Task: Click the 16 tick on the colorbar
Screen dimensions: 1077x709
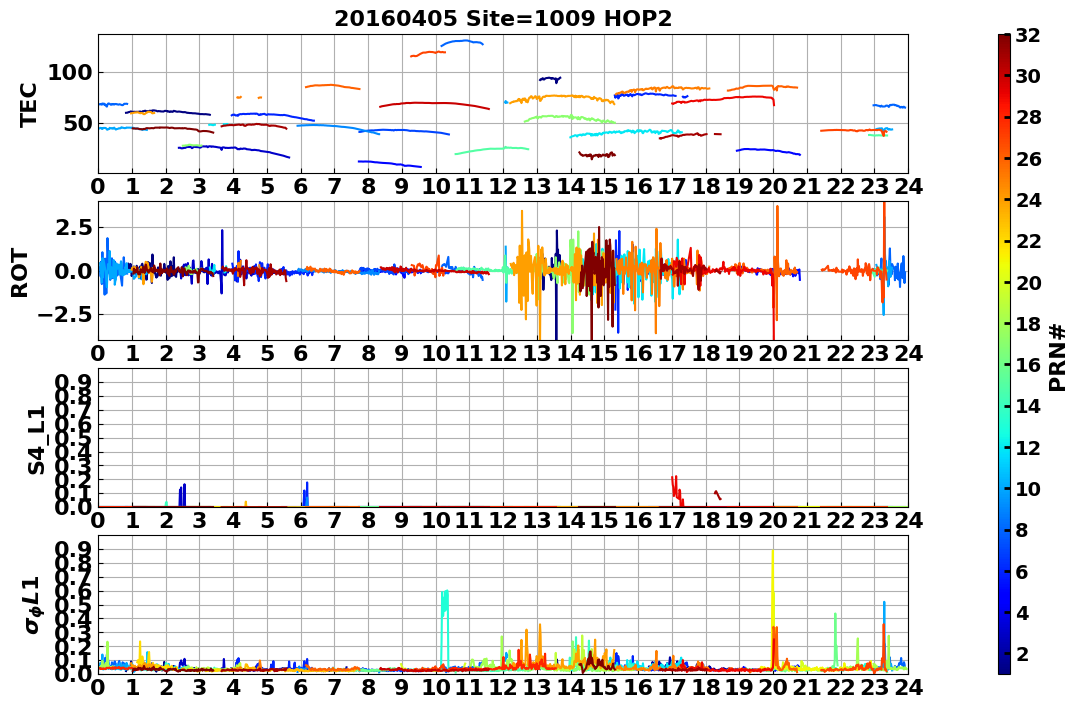Action: coord(1028,365)
